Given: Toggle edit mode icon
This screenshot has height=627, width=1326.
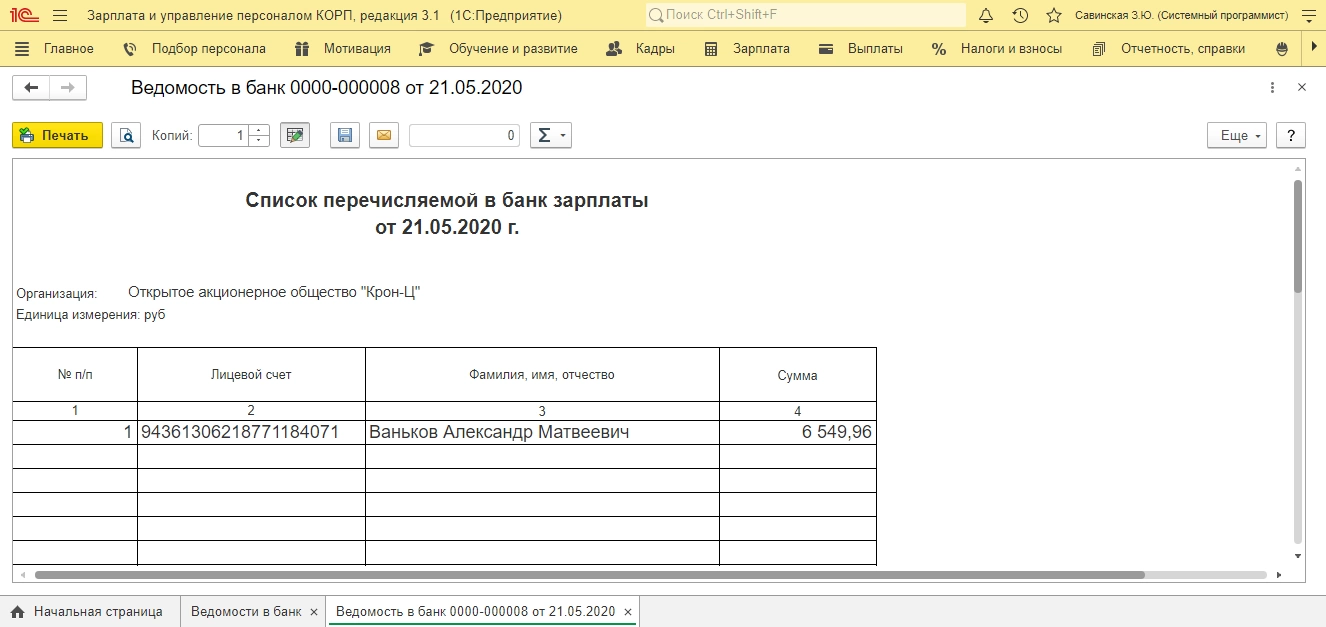Looking at the screenshot, I should (295, 135).
